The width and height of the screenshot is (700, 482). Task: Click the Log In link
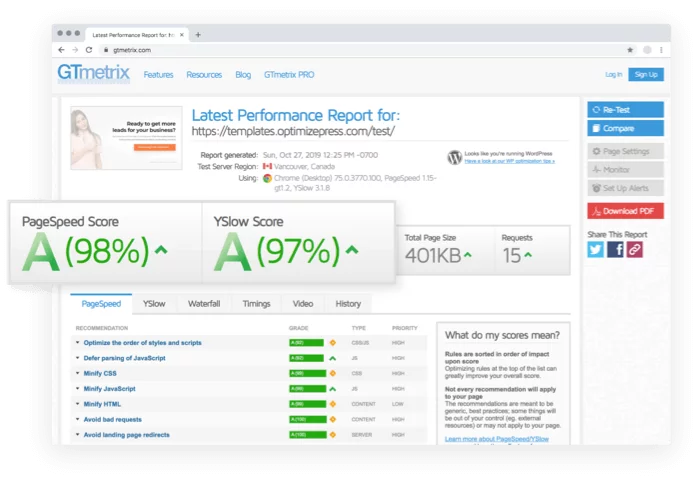point(613,75)
